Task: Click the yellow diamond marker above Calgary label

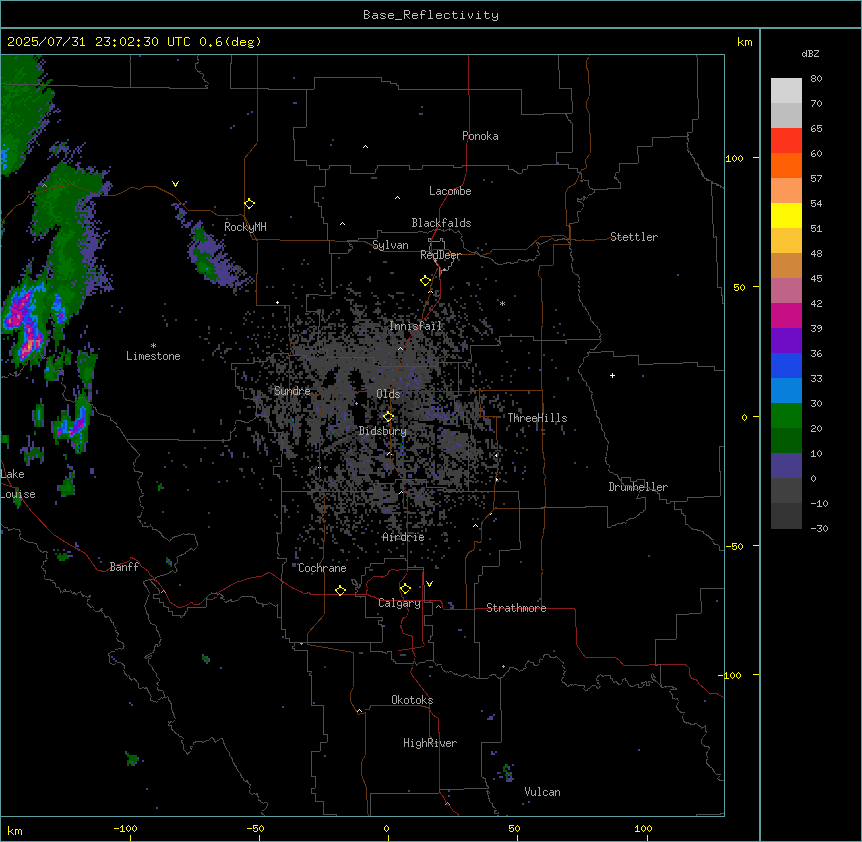Action: click(x=405, y=589)
